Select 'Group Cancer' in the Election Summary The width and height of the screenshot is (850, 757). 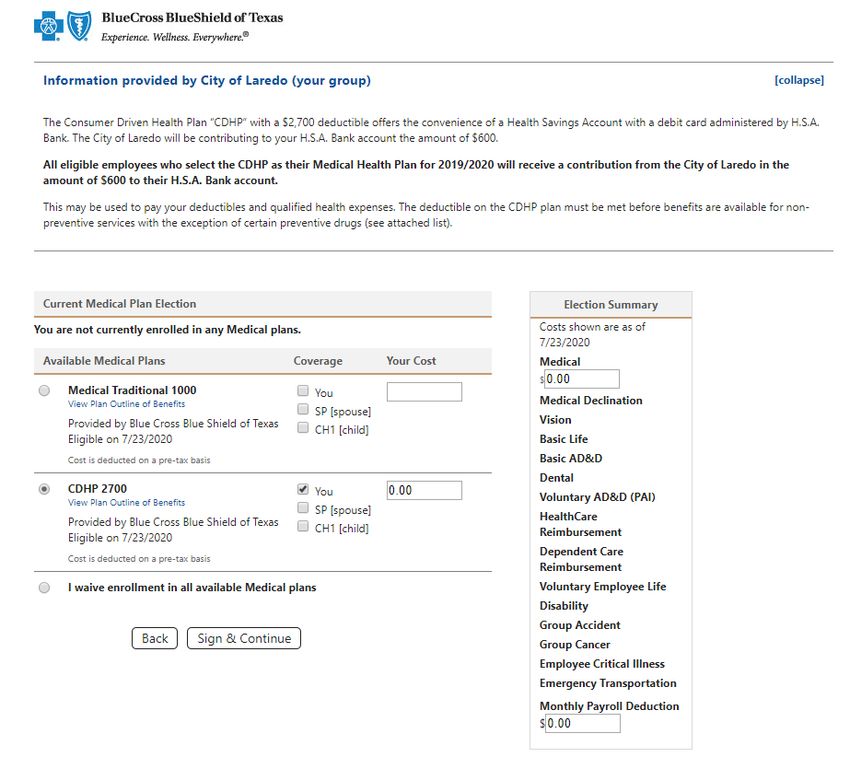coord(575,645)
